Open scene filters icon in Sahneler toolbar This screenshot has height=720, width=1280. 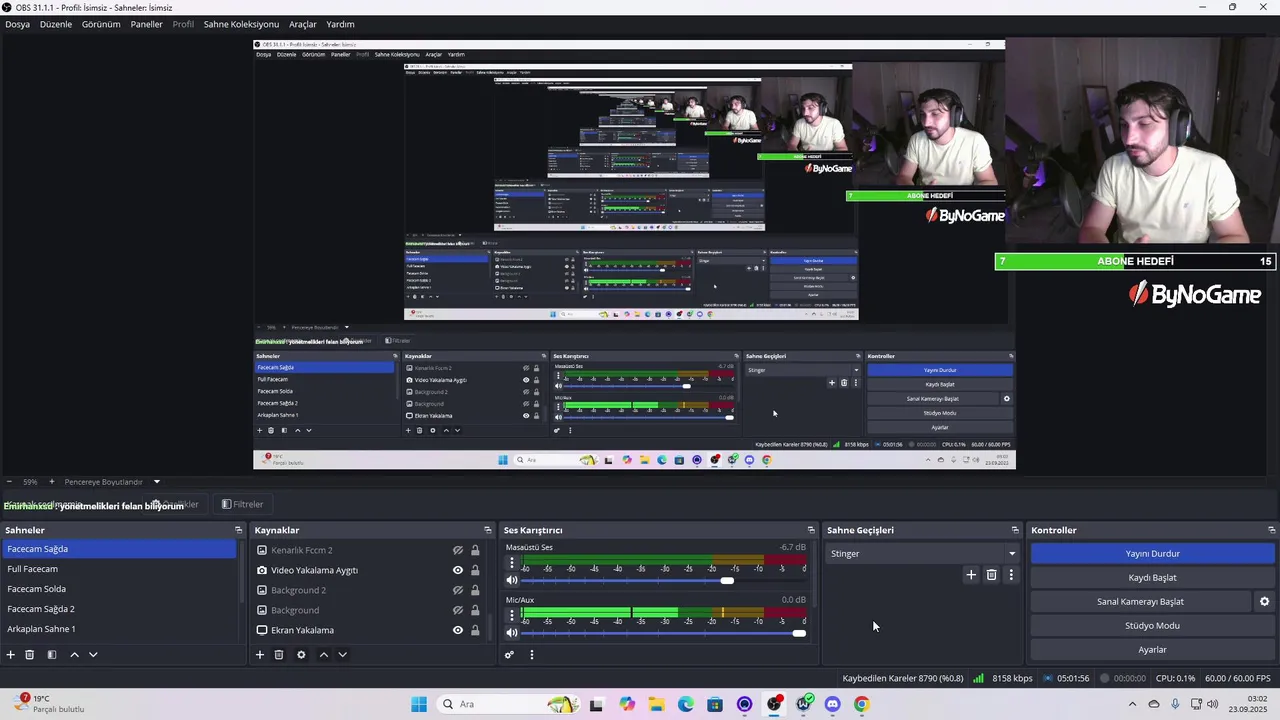(x=52, y=655)
